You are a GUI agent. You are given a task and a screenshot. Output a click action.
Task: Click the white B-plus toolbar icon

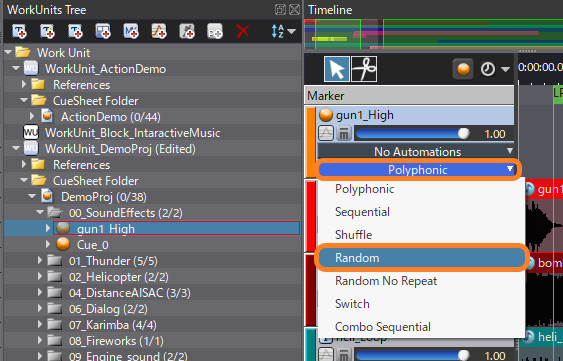(215, 31)
